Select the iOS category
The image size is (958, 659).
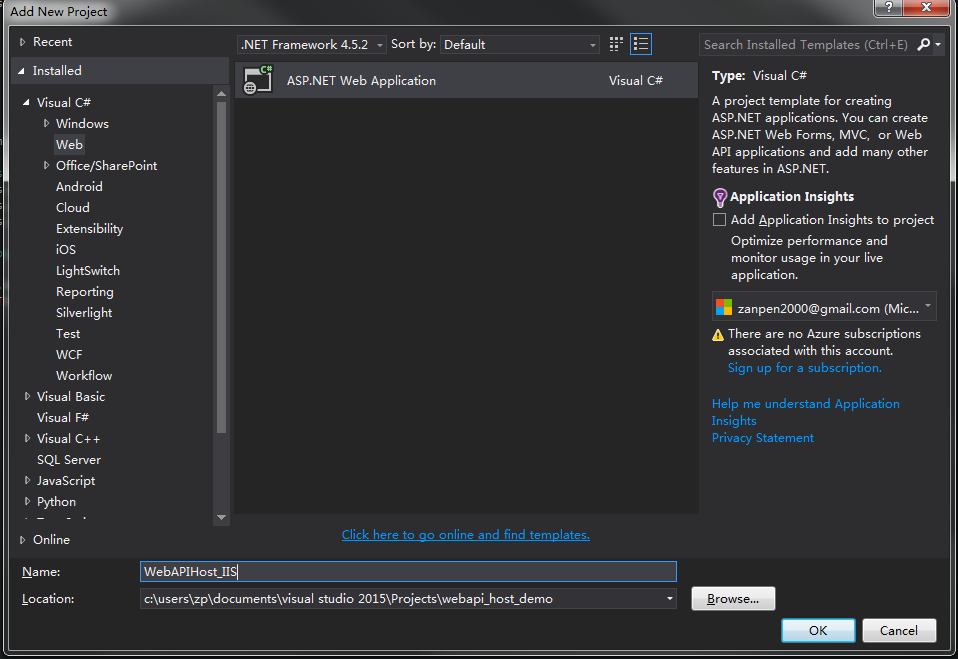tap(66, 250)
